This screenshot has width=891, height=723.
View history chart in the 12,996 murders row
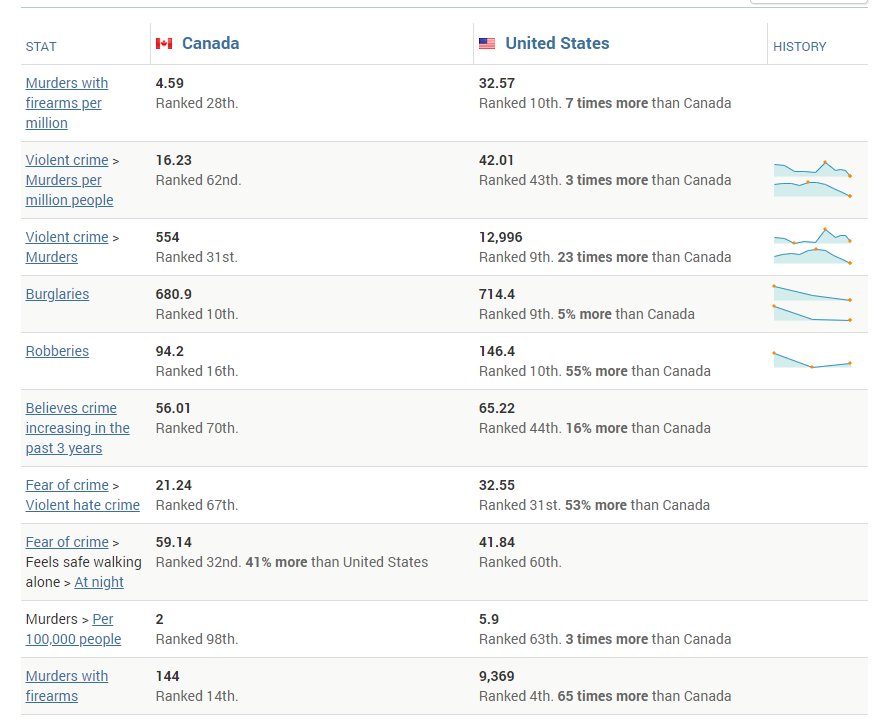(813, 246)
